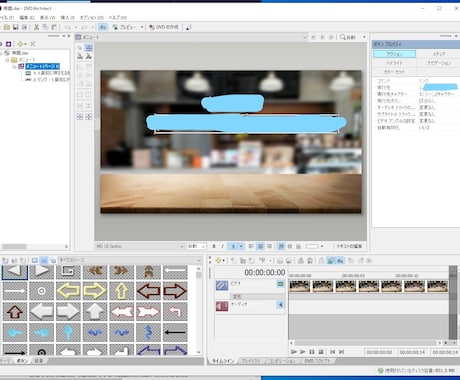Select the sizing tool next to arrow tool
Image resolution: width=460 pixels, height=380 pixels.
coord(89,48)
